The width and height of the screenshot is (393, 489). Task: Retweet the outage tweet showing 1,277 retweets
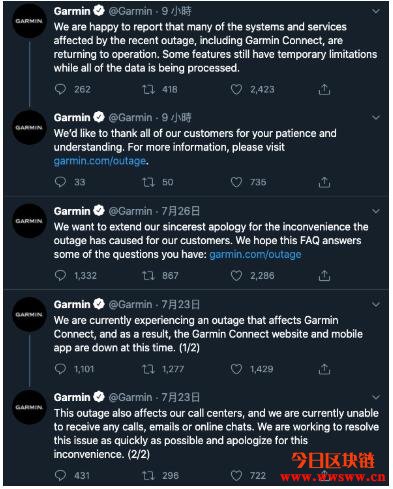click(x=148, y=369)
